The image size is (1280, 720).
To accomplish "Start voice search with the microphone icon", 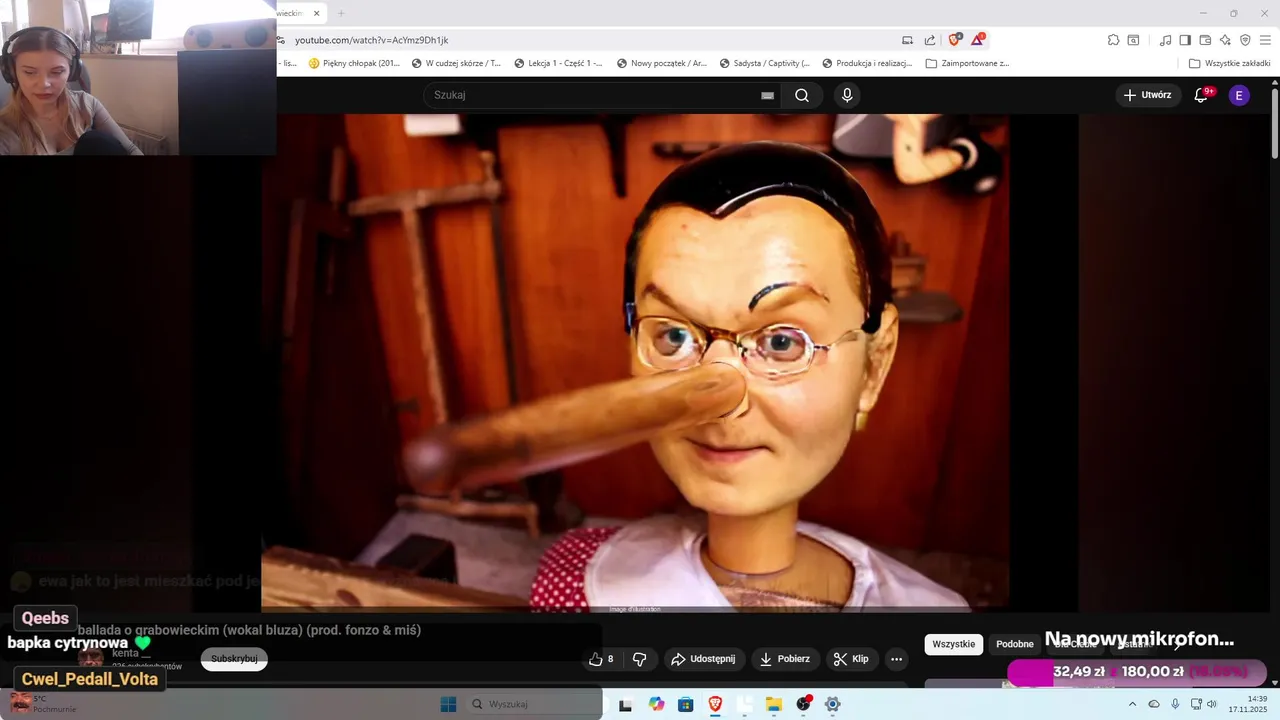I will coord(847,95).
